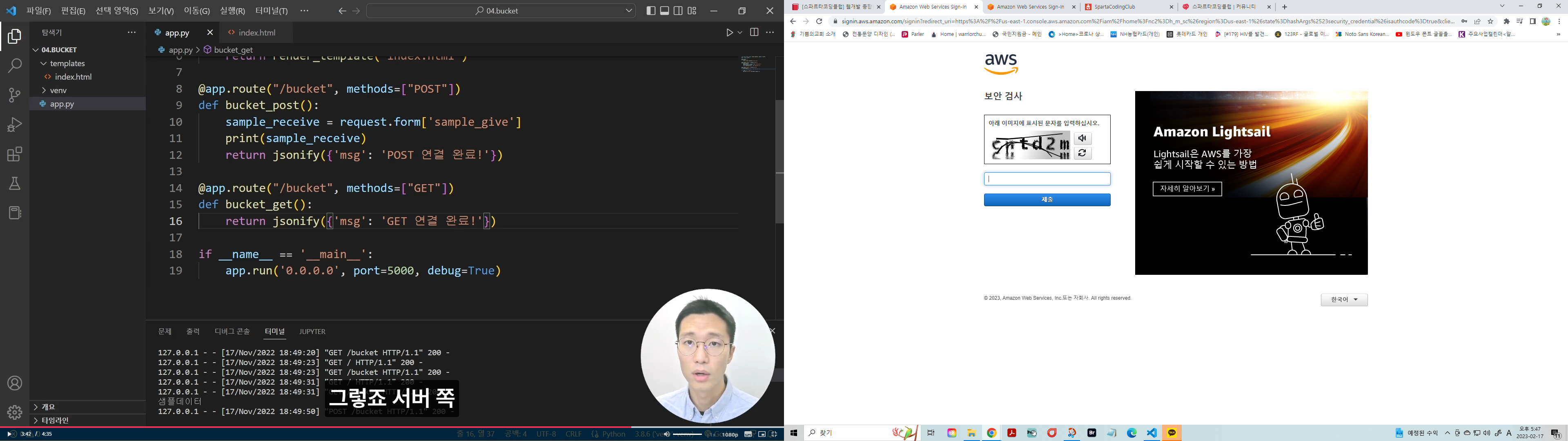
Task: Open the Testing flask icon in activity bar
Action: coord(15,183)
